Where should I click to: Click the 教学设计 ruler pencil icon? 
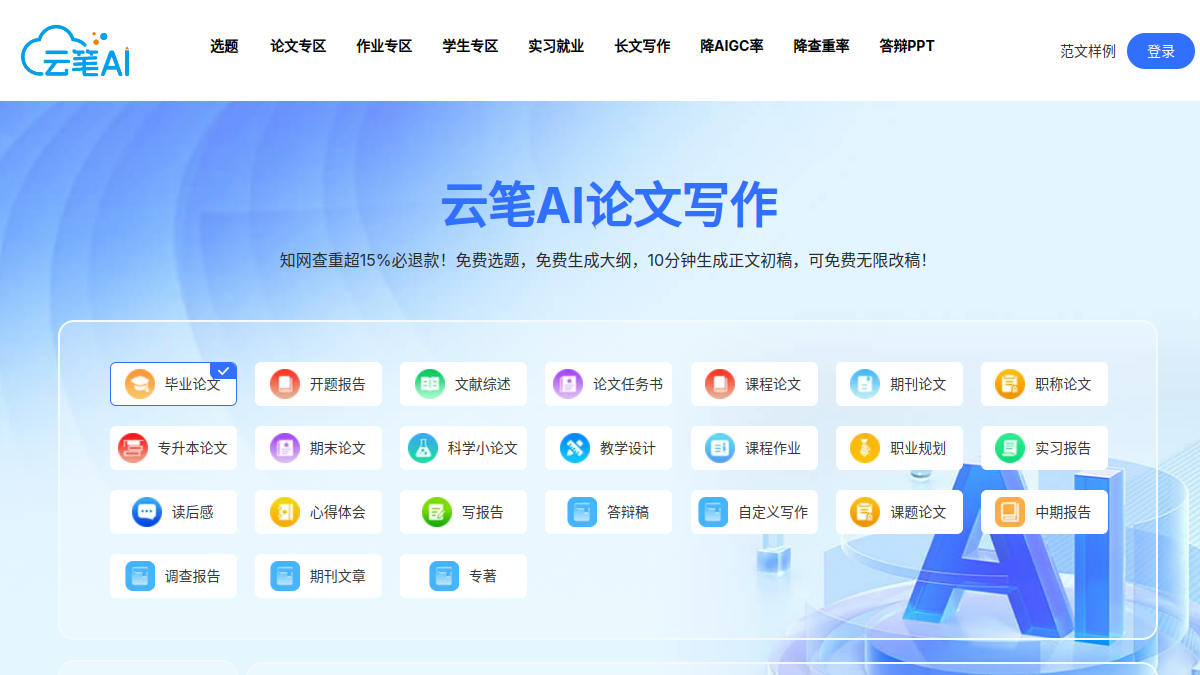click(x=575, y=448)
